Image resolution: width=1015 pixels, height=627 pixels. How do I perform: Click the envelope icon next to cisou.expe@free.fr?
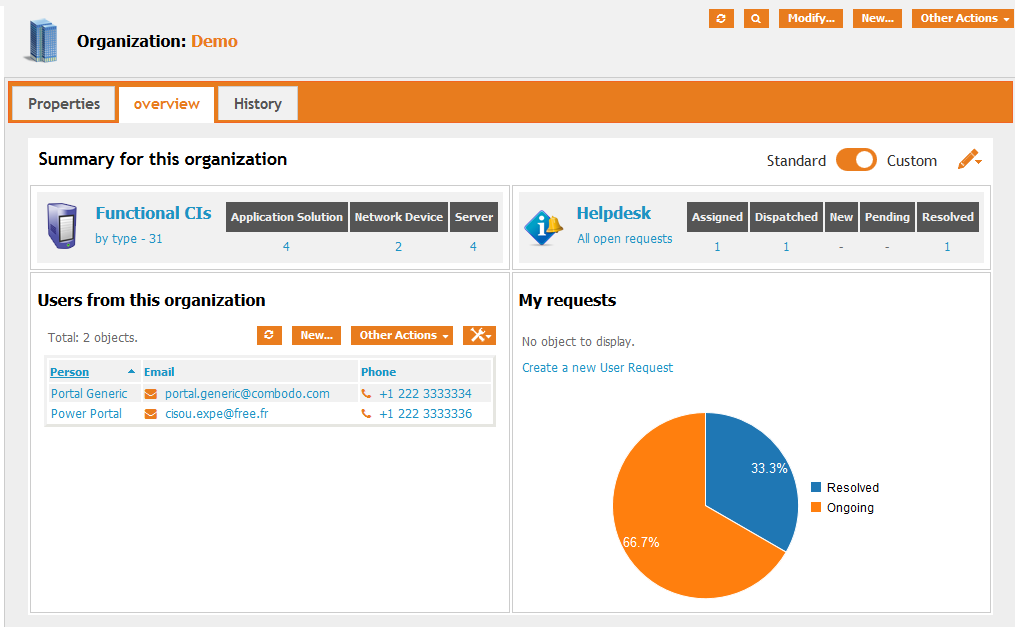151,413
